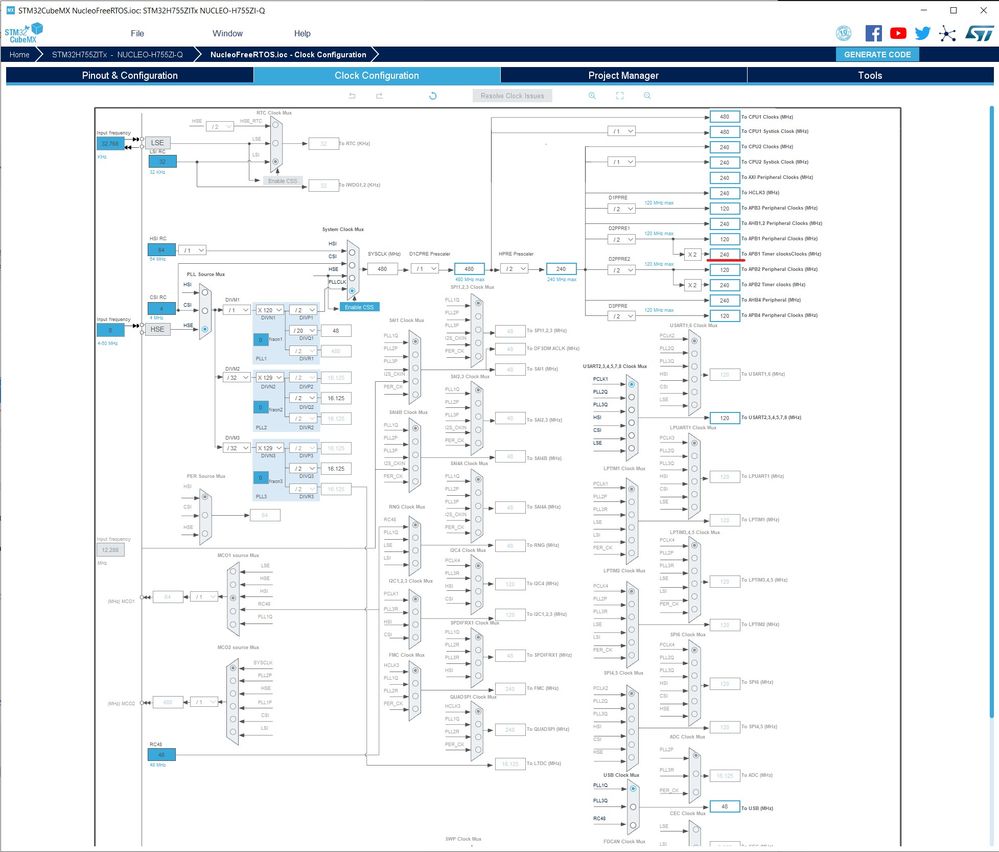Select LSI in RTC Clock Mux
Screen dimensions: 999x852
tap(275, 161)
